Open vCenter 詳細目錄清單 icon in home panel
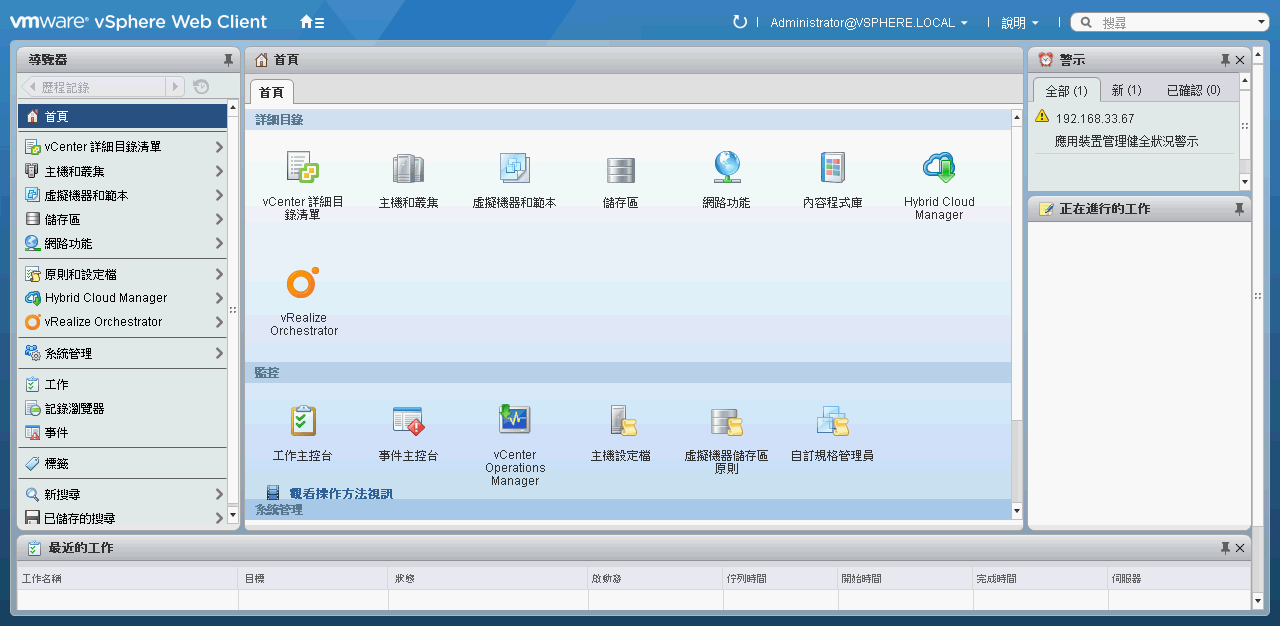Screen dimensions: 1280x626 303,169
